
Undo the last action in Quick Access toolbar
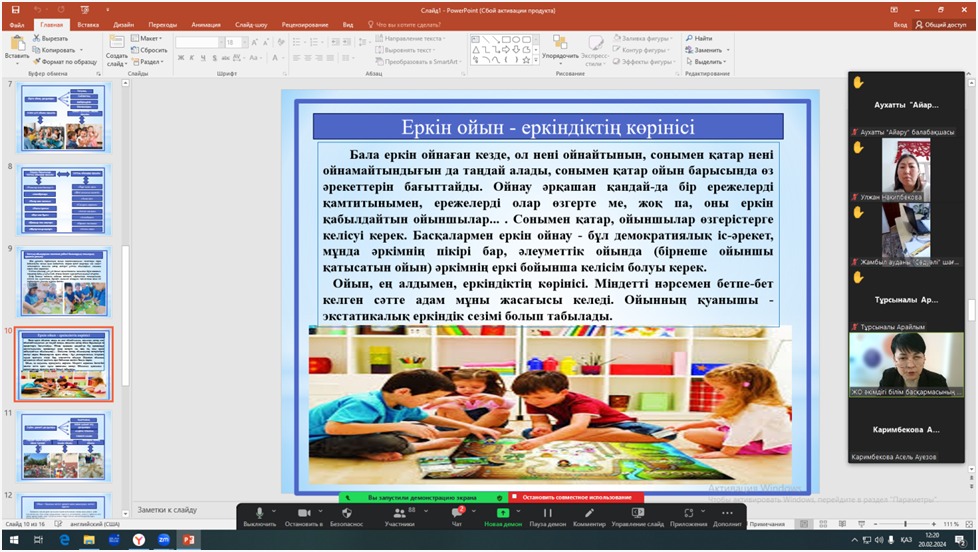(x=37, y=9)
